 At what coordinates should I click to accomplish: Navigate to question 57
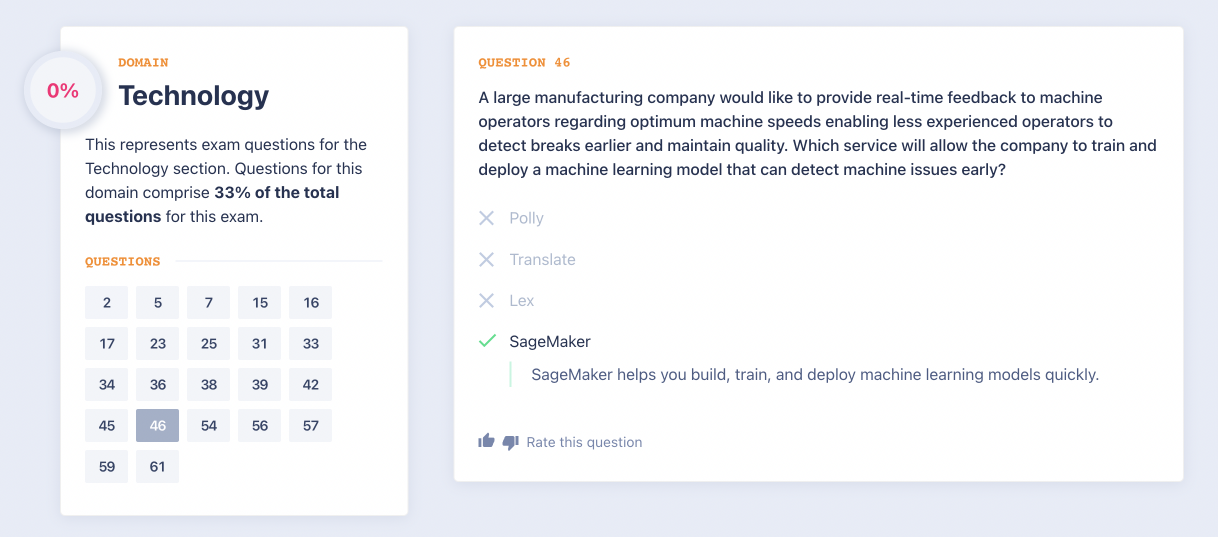(311, 425)
